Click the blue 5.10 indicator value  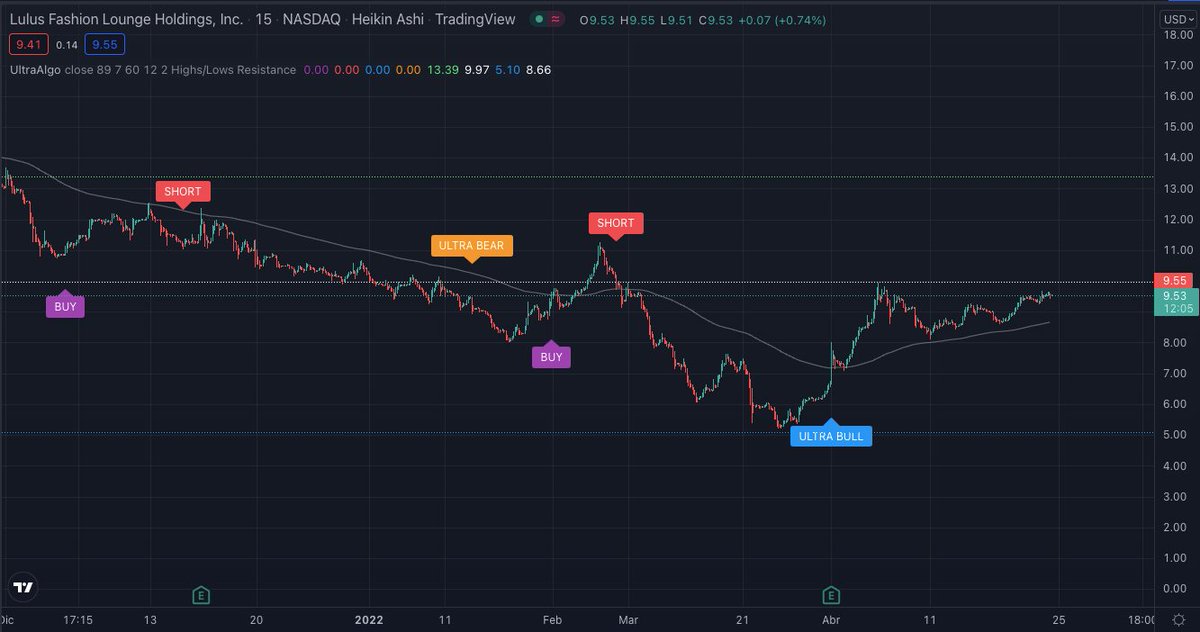509,70
